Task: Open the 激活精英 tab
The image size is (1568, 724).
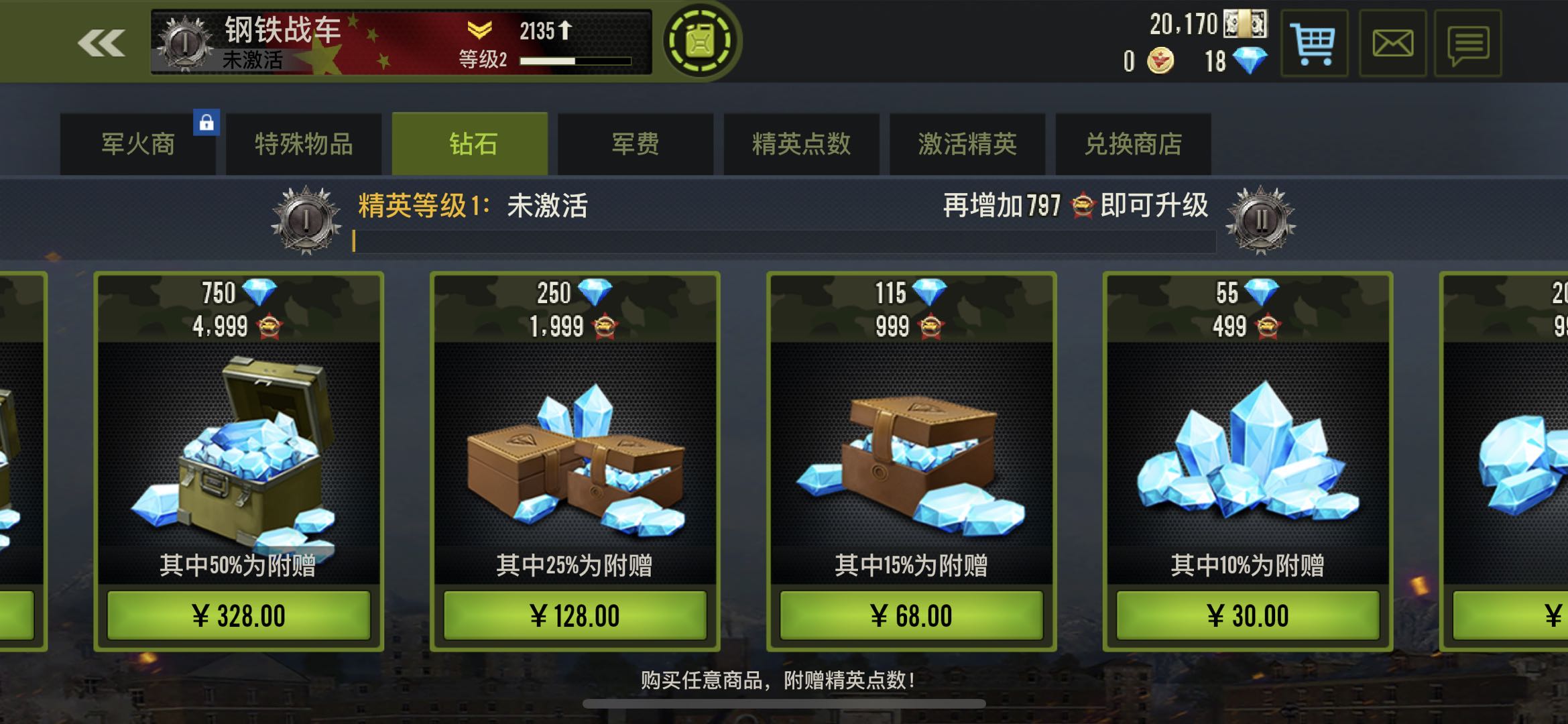Action: [x=967, y=144]
